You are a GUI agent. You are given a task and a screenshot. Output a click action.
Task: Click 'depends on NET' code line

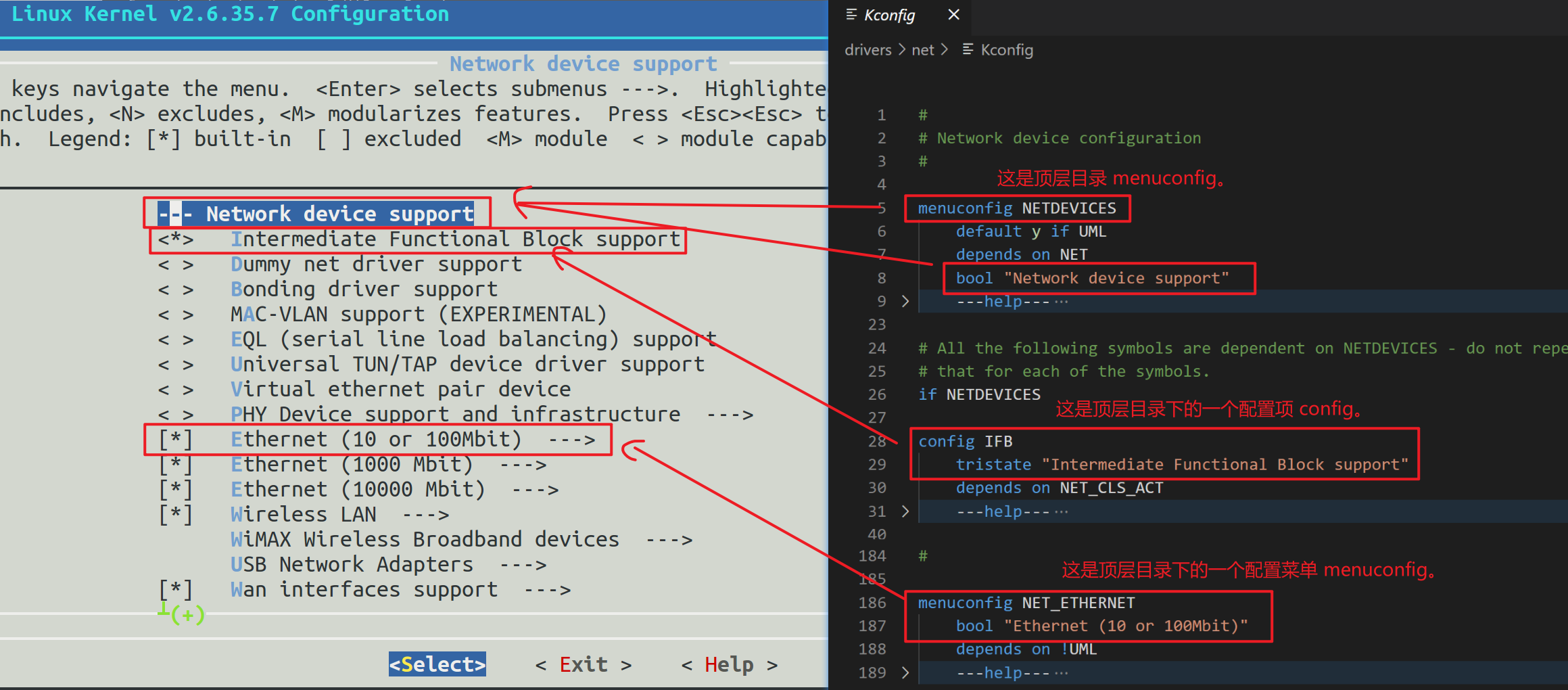[x=1022, y=254]
